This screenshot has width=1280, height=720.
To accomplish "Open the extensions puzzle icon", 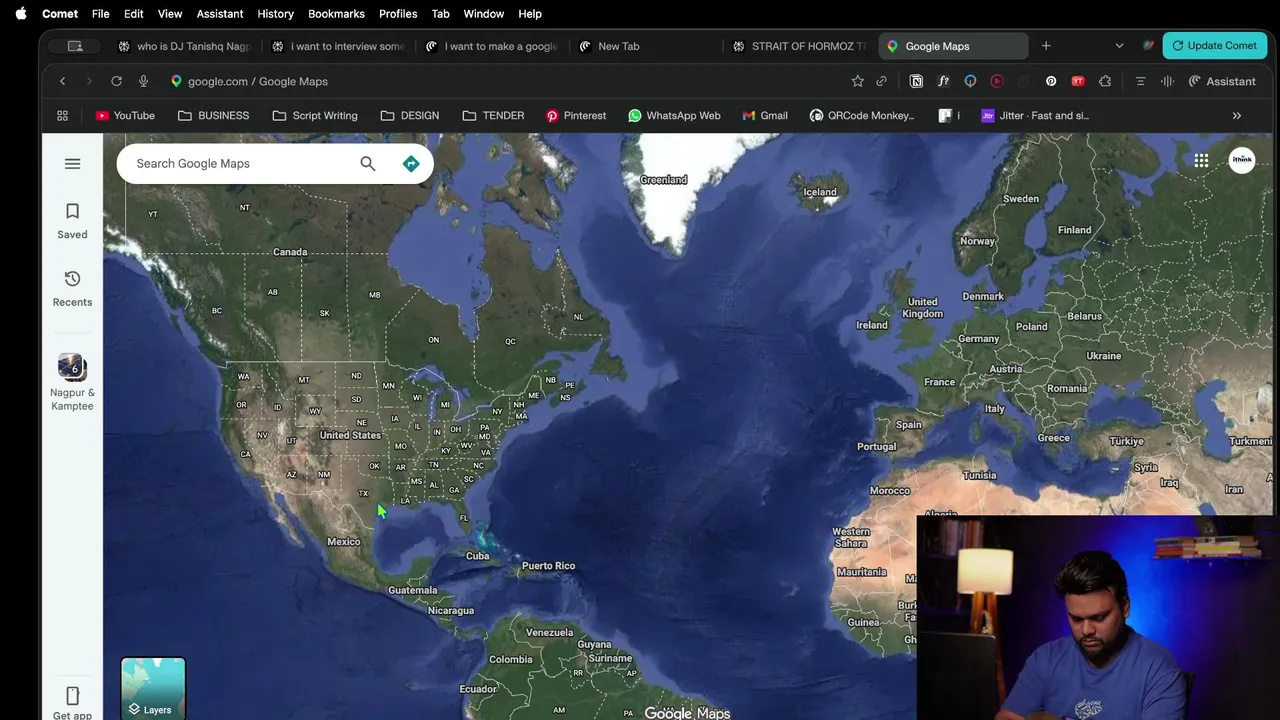I will point(1105,81).
